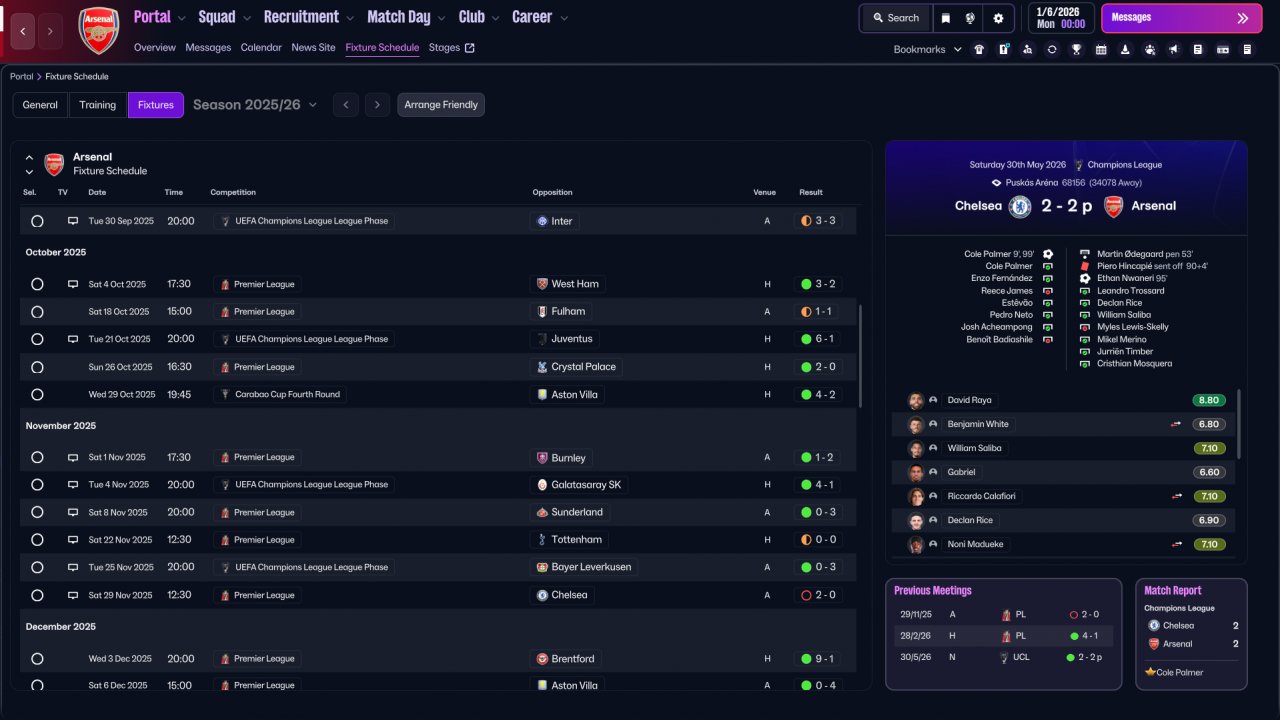Image resolution: width=1280 pixels, height=720 pixels.
Task: Open the bookmark icon beside Search
Action: 946,18
